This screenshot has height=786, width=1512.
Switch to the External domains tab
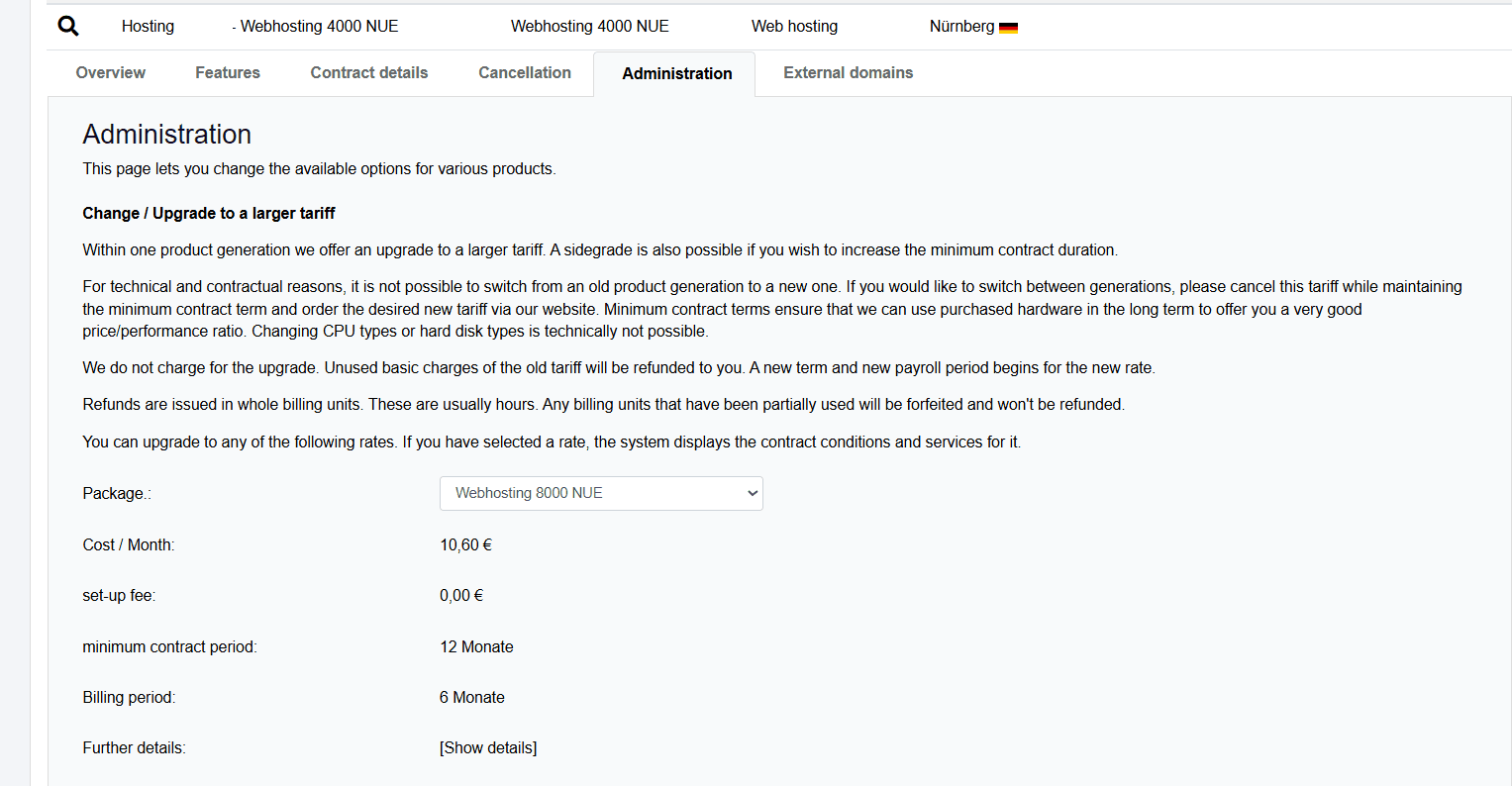click(x=849, y=72)
